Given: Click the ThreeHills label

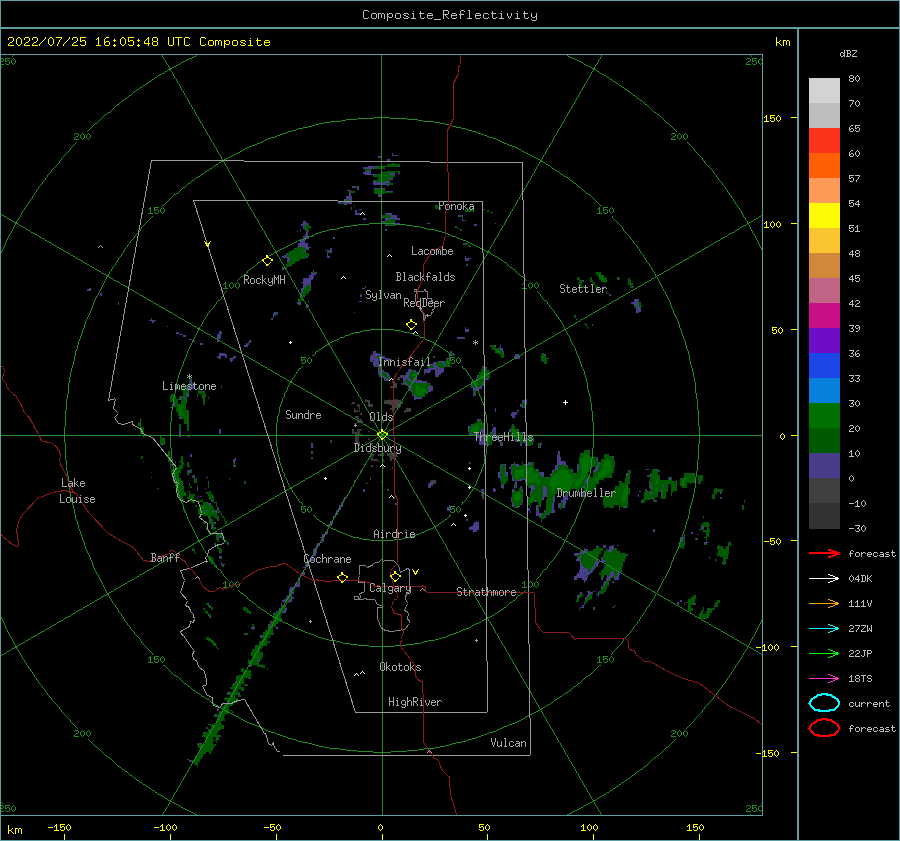Looking at the screenshot, I should (x=504, y=437).
